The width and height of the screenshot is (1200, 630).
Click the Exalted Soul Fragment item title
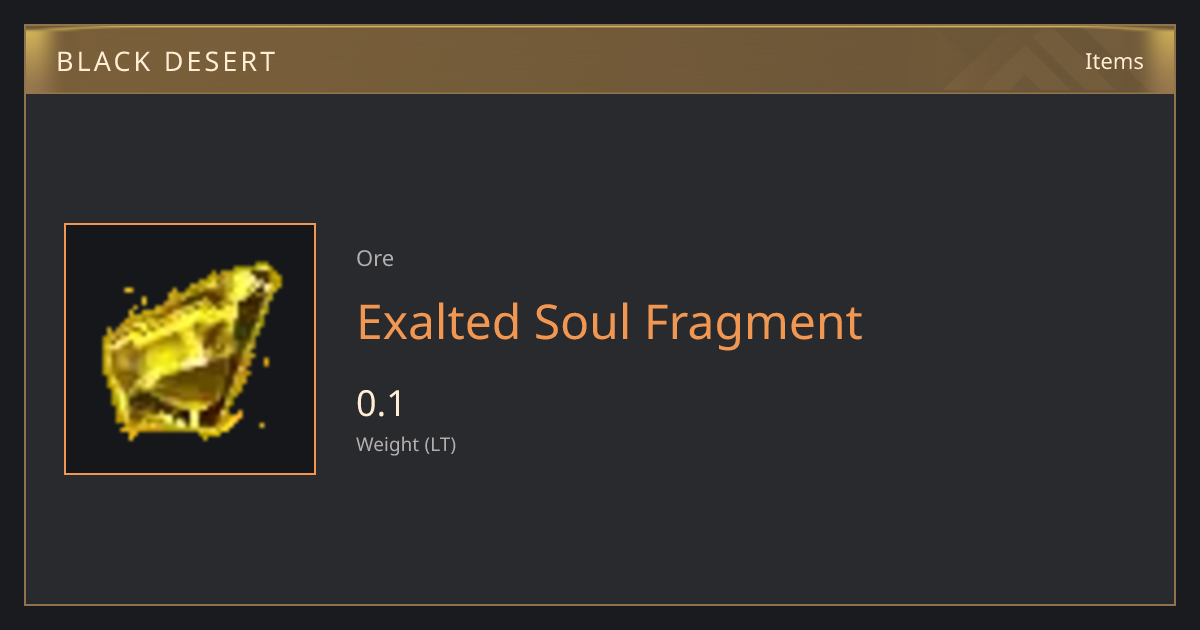pos(609,322)
